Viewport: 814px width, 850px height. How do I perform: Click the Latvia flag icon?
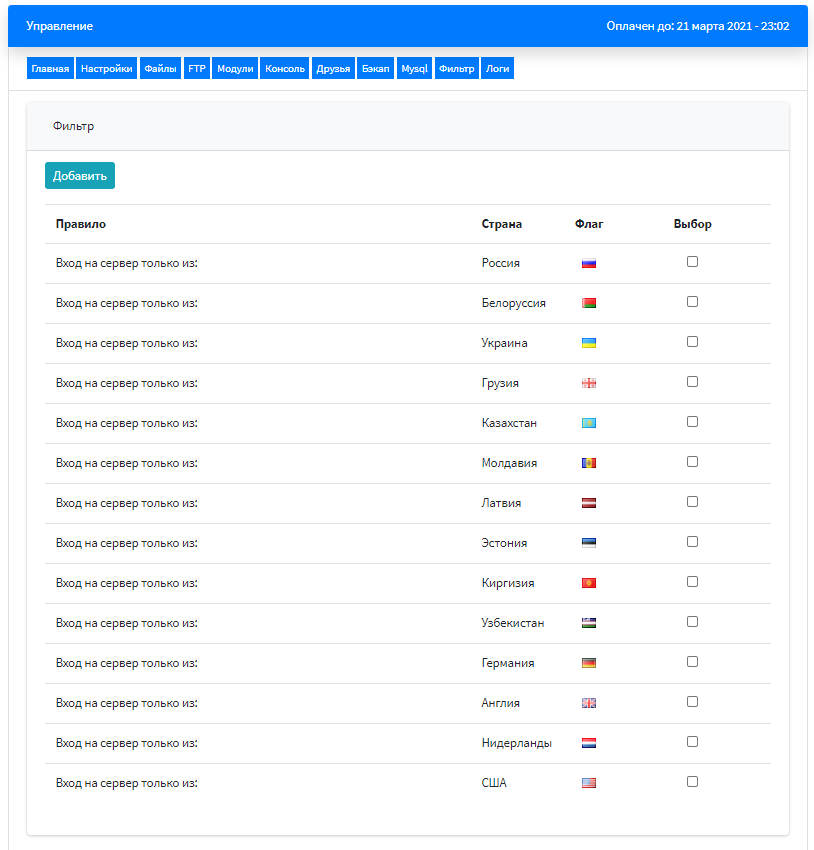click(x=589, y=503)
